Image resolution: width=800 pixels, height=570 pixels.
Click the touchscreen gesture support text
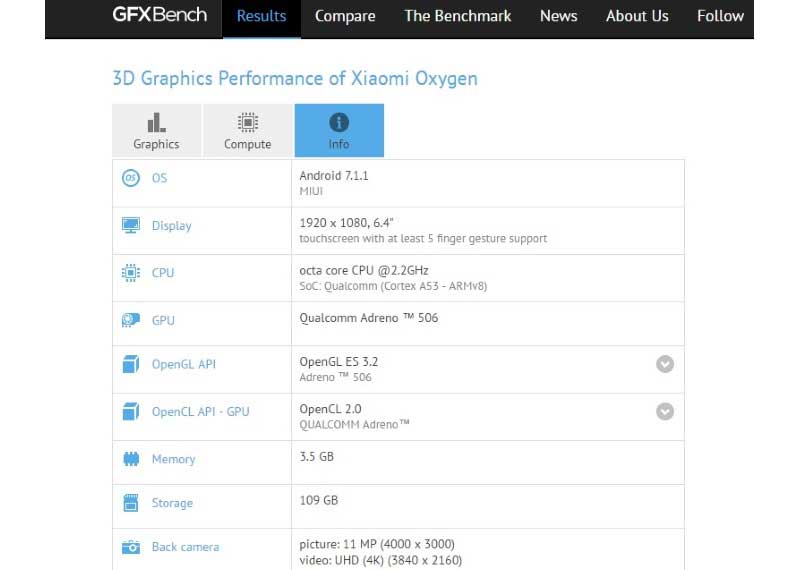(x=423, y=239)
